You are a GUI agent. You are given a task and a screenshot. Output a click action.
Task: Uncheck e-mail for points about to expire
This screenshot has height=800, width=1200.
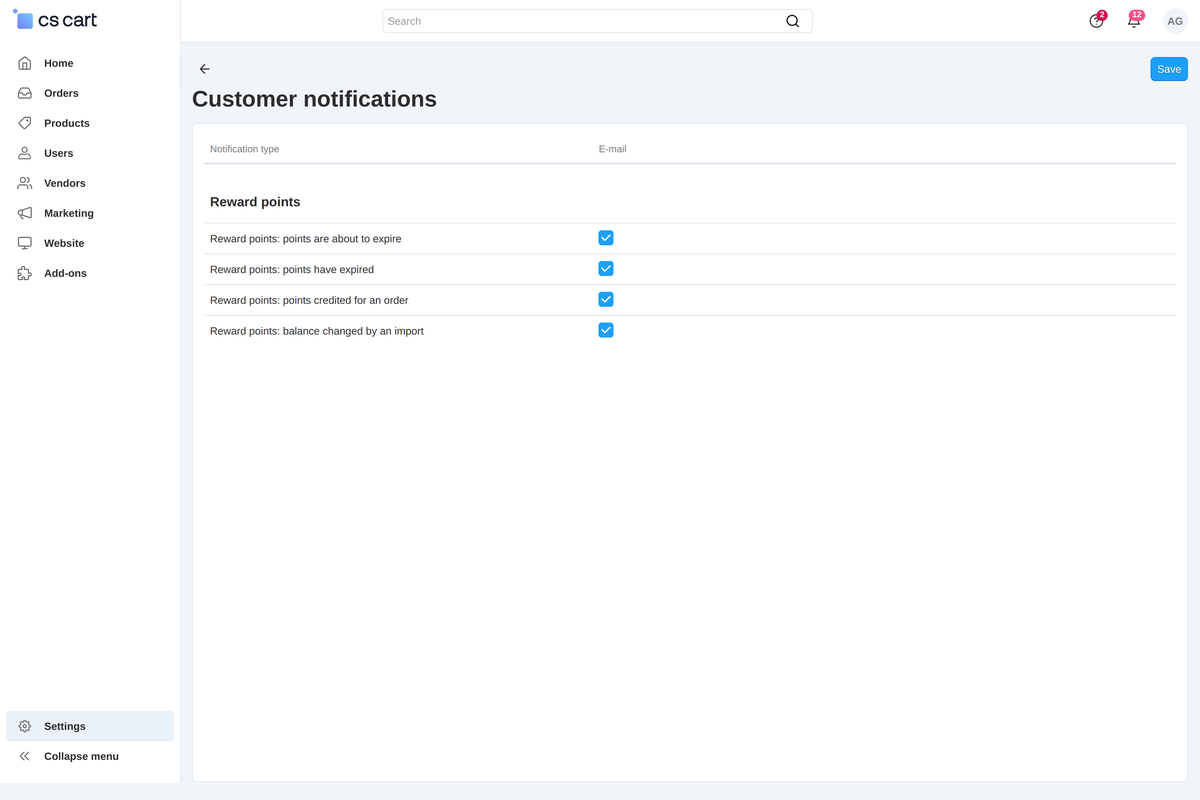606,238
